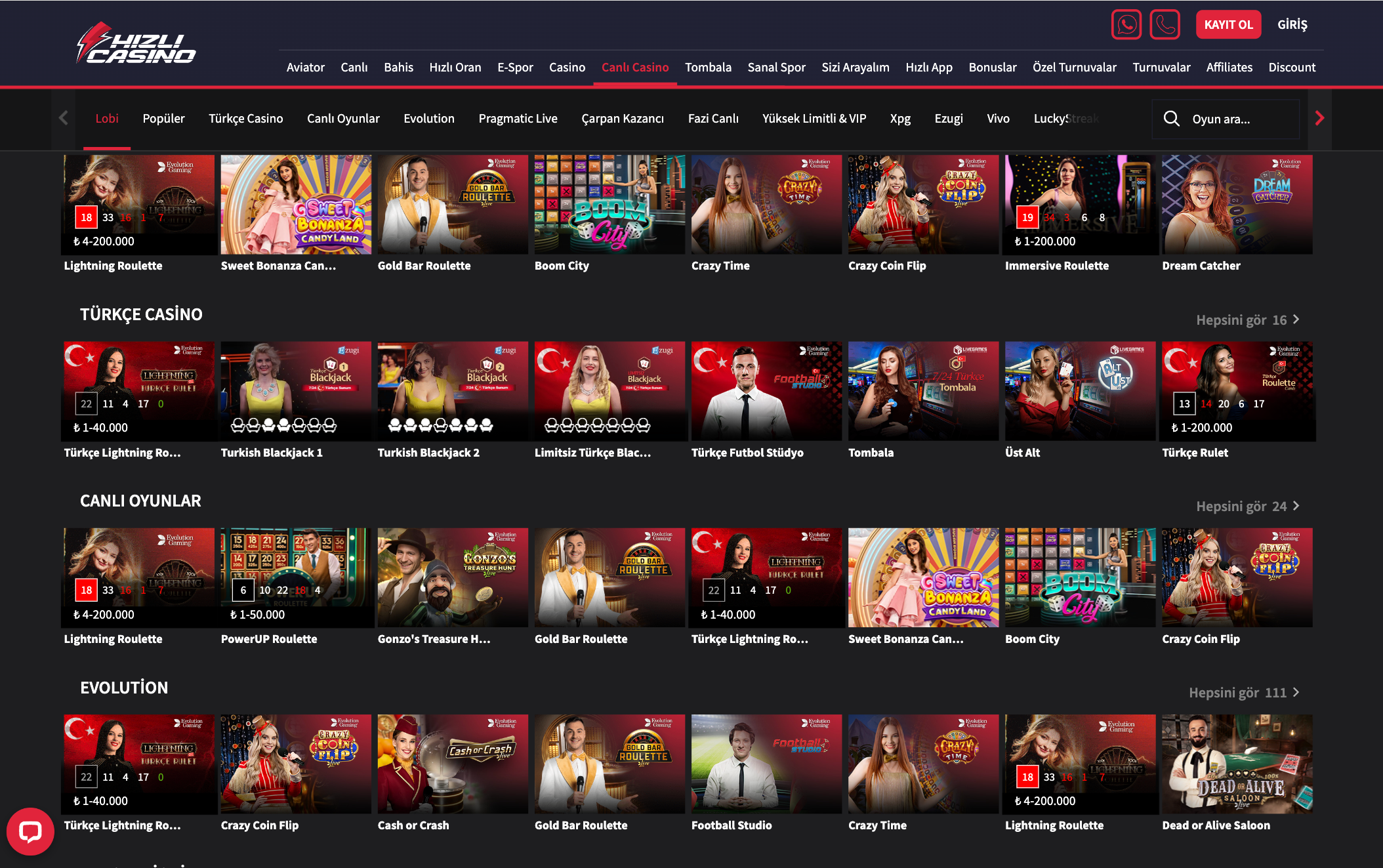Open Özel Turnuvalar menu item

point(1074,68)
